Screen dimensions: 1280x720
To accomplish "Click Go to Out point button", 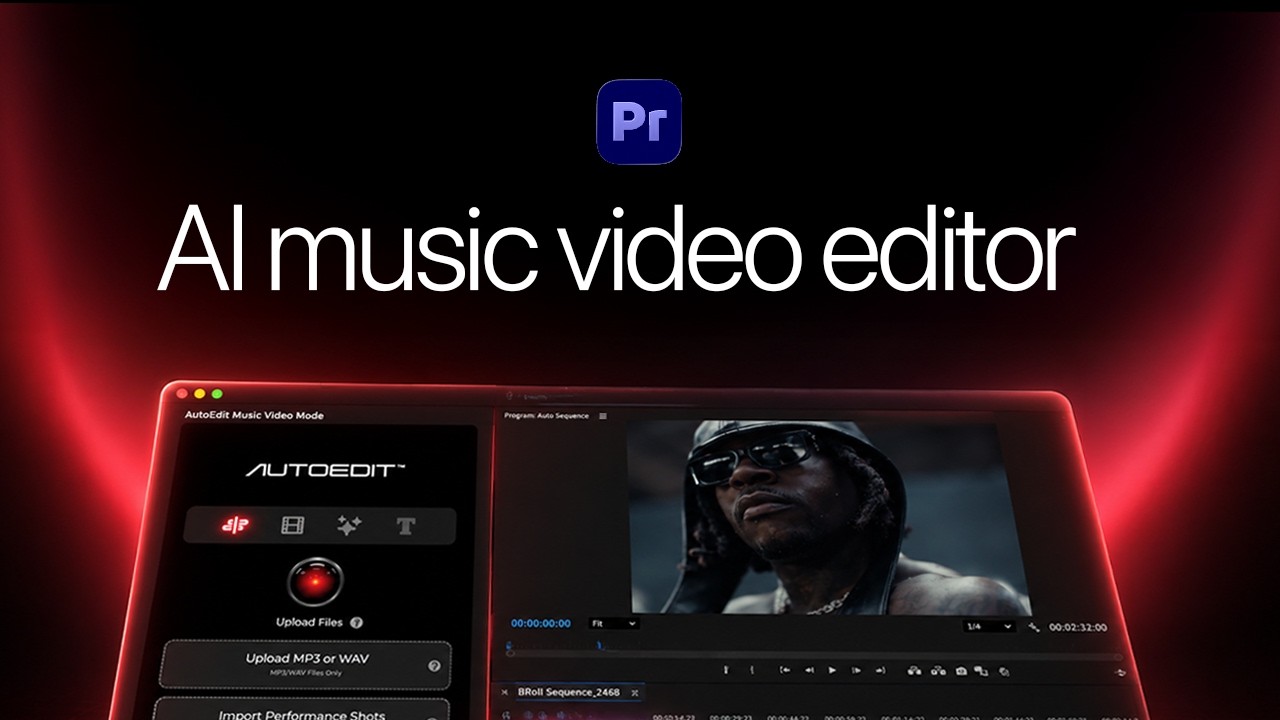I will click(881, 671).
